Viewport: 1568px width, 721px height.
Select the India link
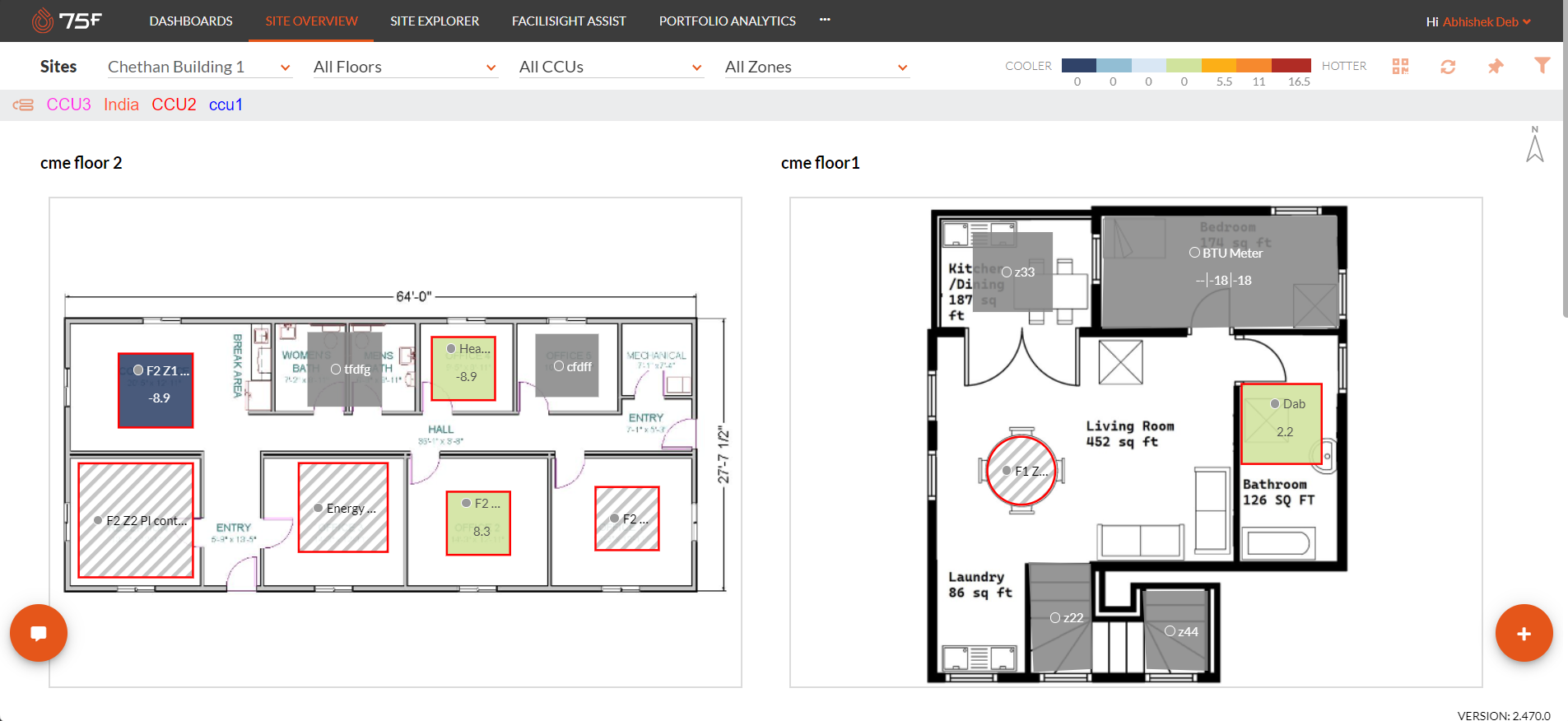(x=121, y=105)
